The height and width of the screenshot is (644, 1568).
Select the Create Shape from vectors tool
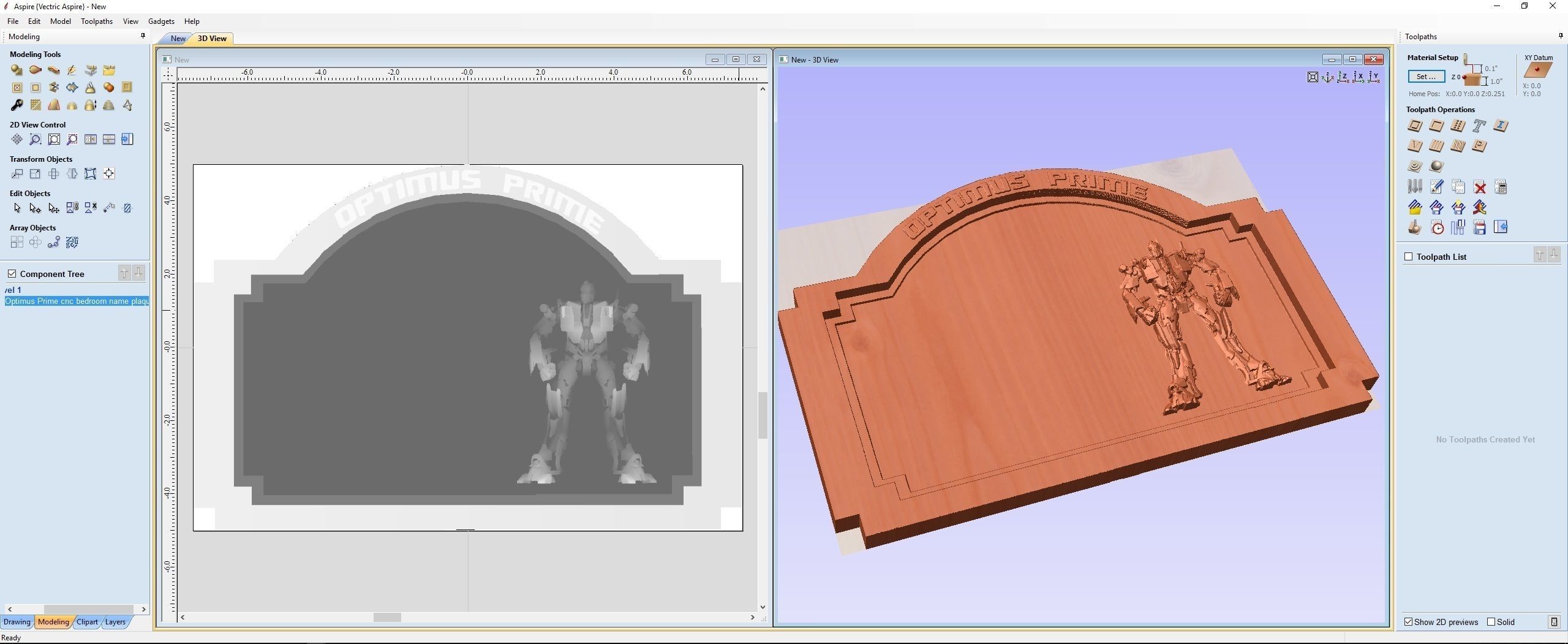point(17,70)
